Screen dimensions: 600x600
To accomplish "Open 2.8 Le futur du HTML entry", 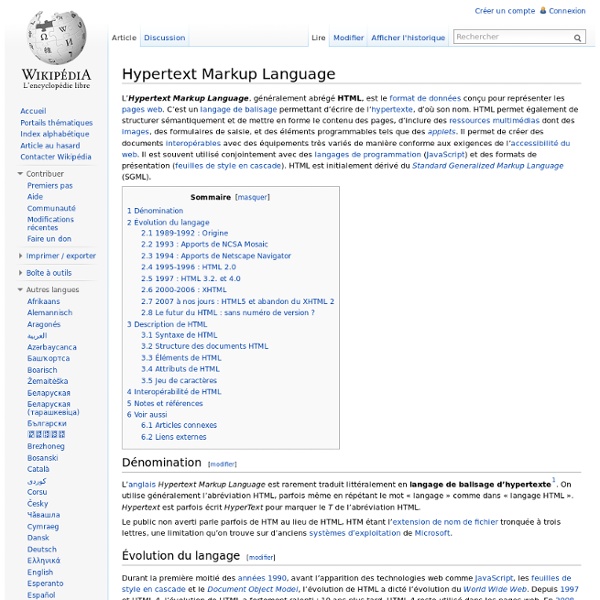I will 228,313.
